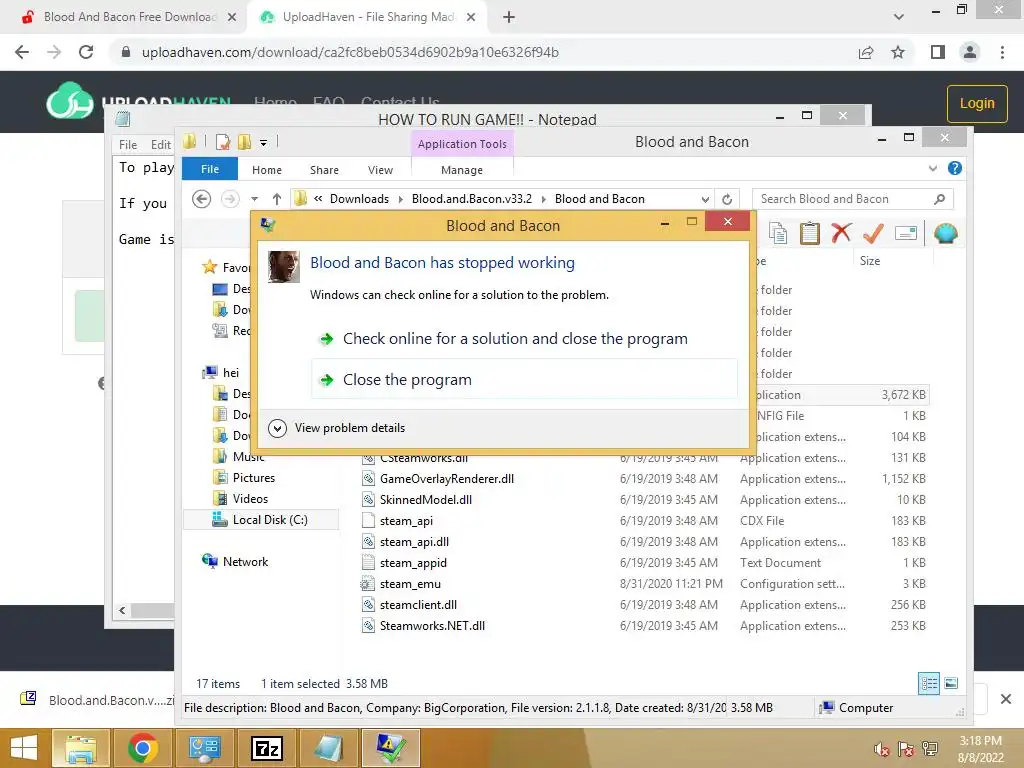Open recent locations dropdown arrow
Viewport: 1024px width, 768px height.
255,199
